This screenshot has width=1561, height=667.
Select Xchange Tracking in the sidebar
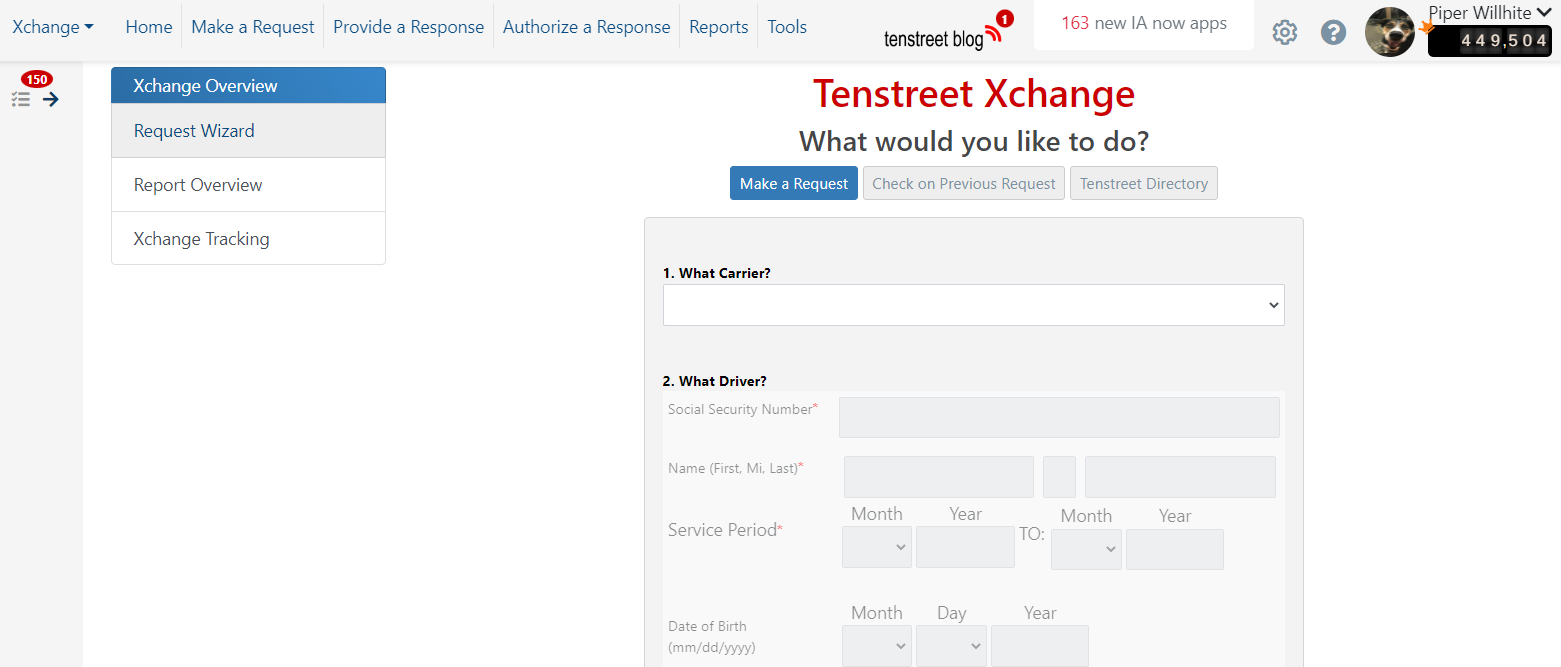248,239
